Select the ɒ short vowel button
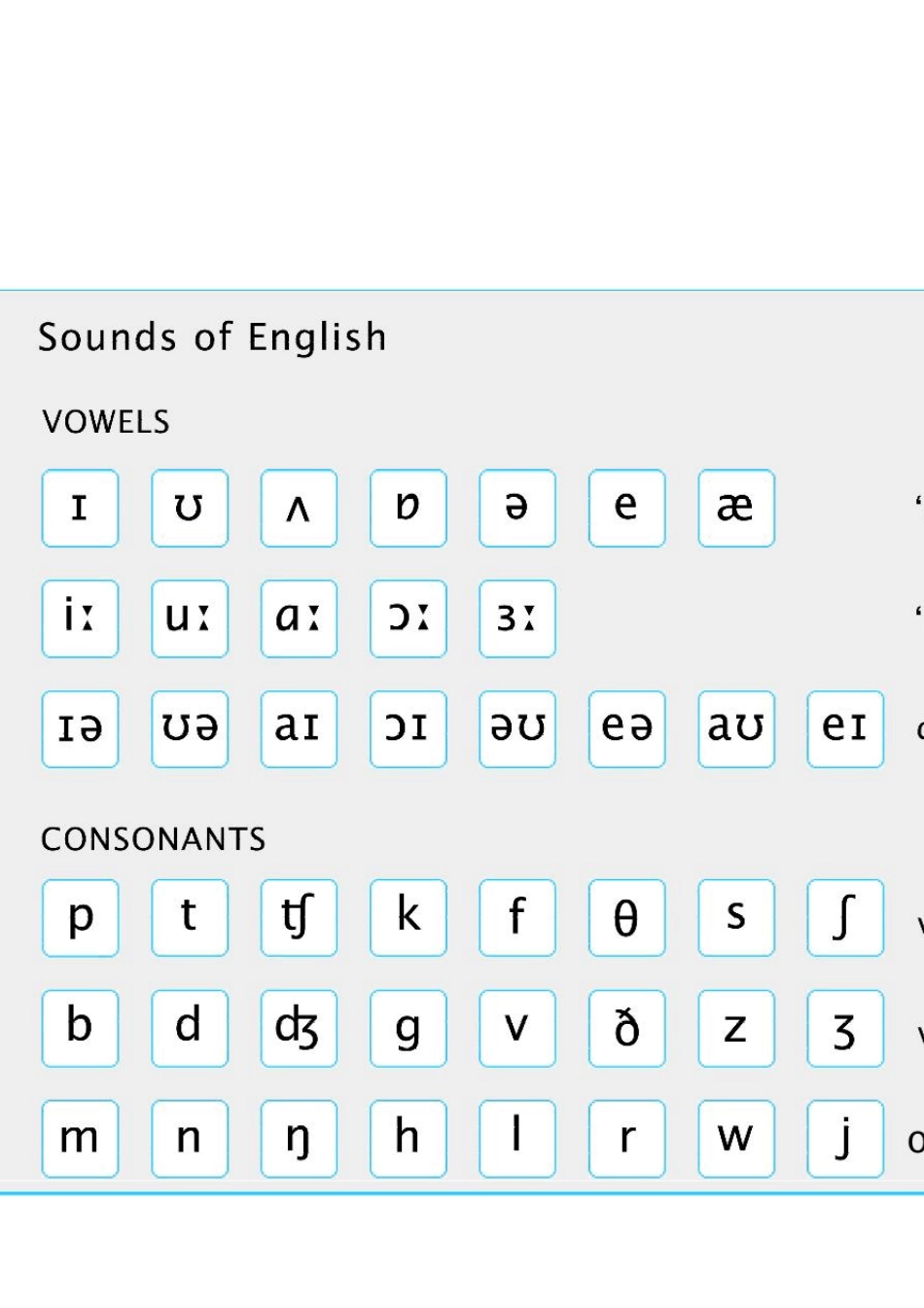 pos(409,508)
